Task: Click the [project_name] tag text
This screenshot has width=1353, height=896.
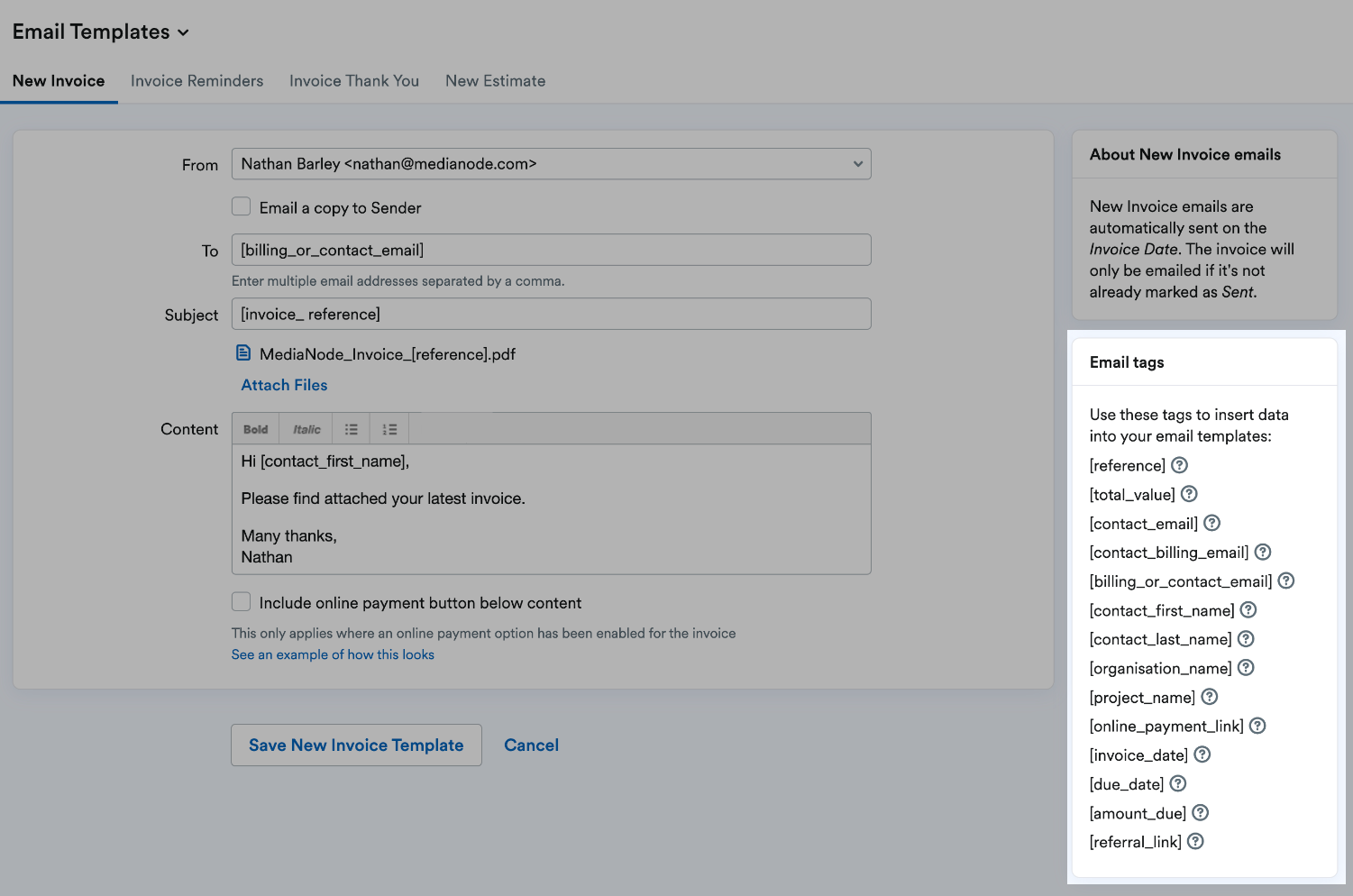Action: point(1142,698)
